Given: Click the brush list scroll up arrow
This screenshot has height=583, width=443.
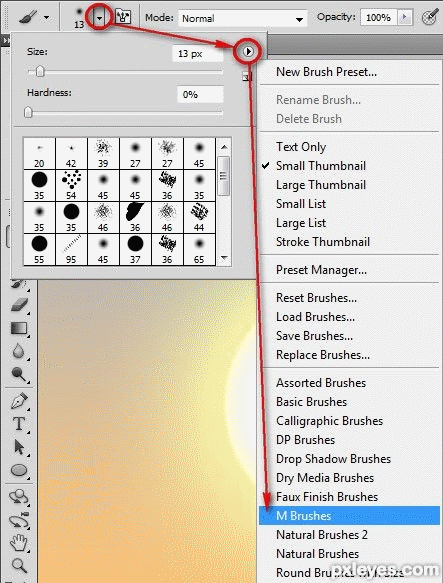Looking at the screenshot, I should 224,147.
